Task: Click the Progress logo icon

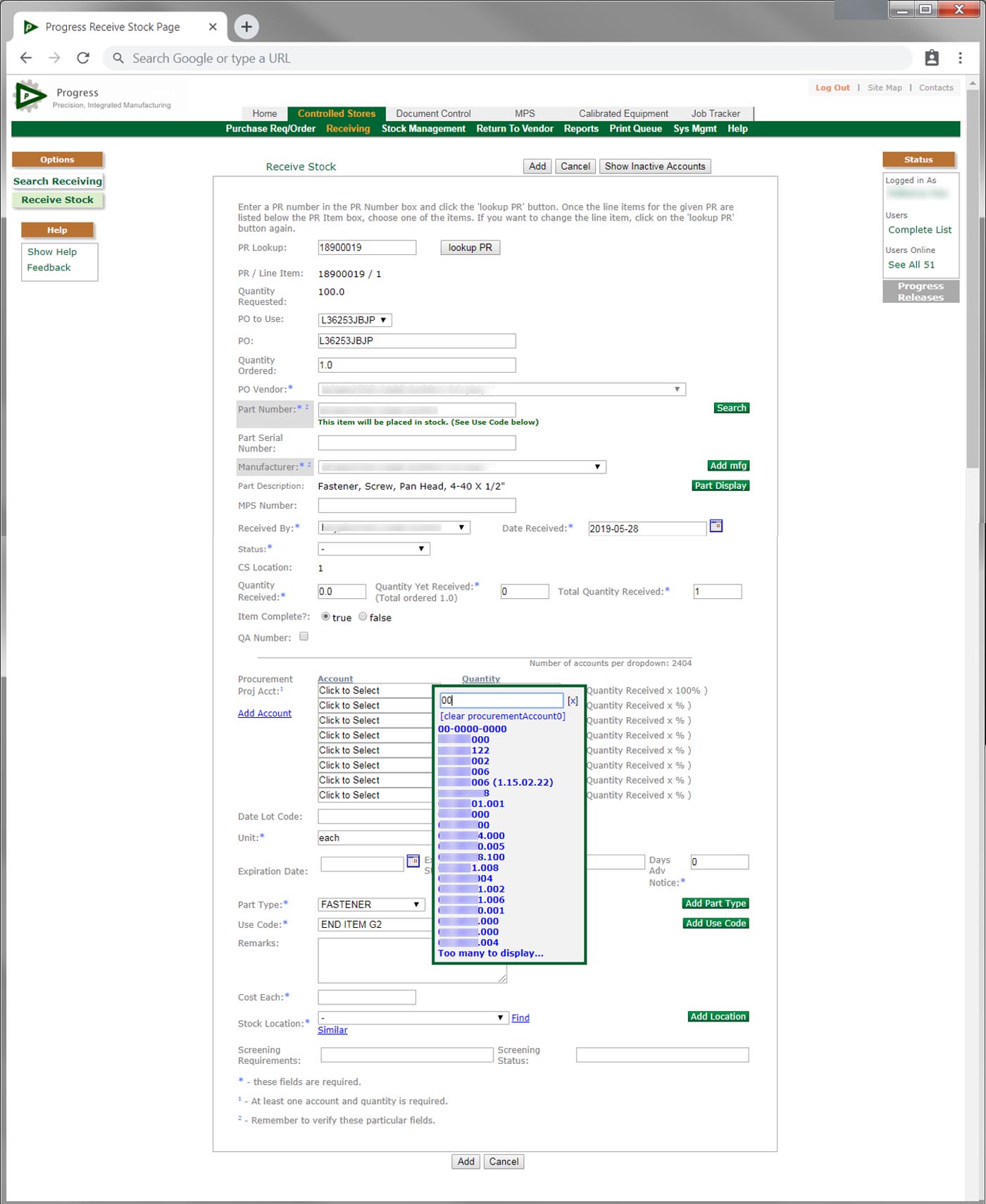Action: (x=29, y=96)
